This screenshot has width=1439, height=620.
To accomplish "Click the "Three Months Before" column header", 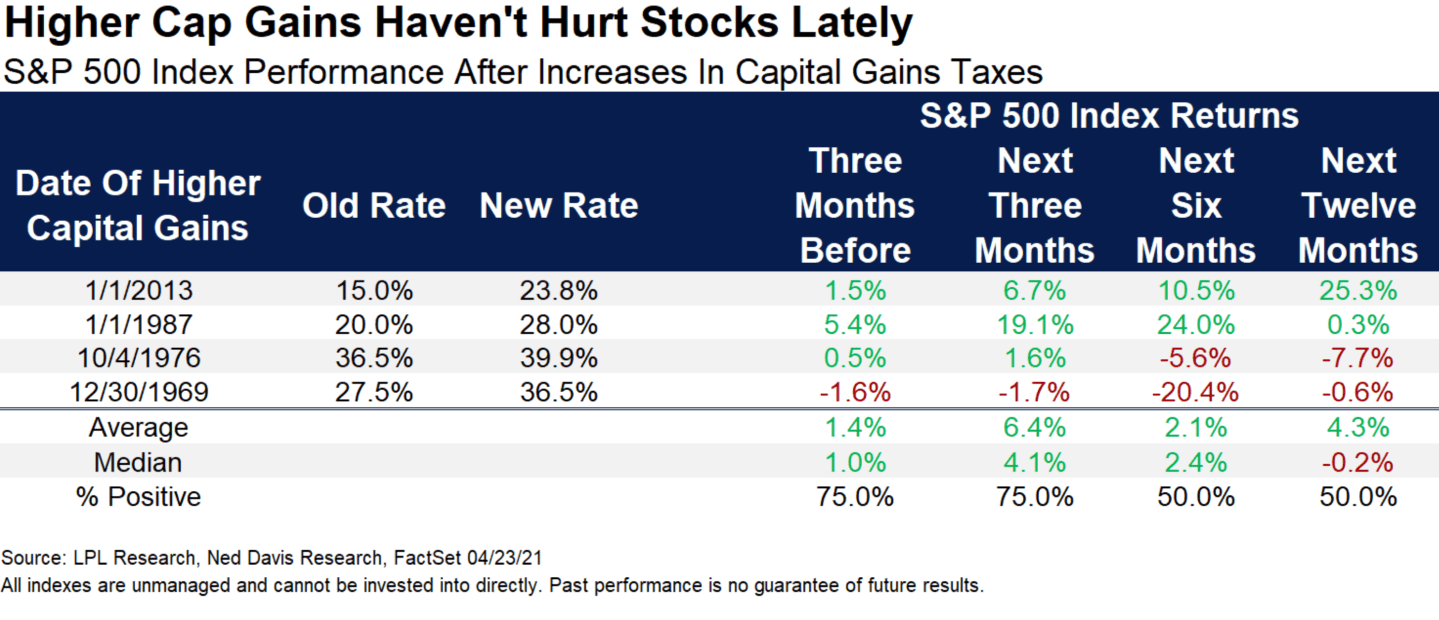I will pos(854,206).
